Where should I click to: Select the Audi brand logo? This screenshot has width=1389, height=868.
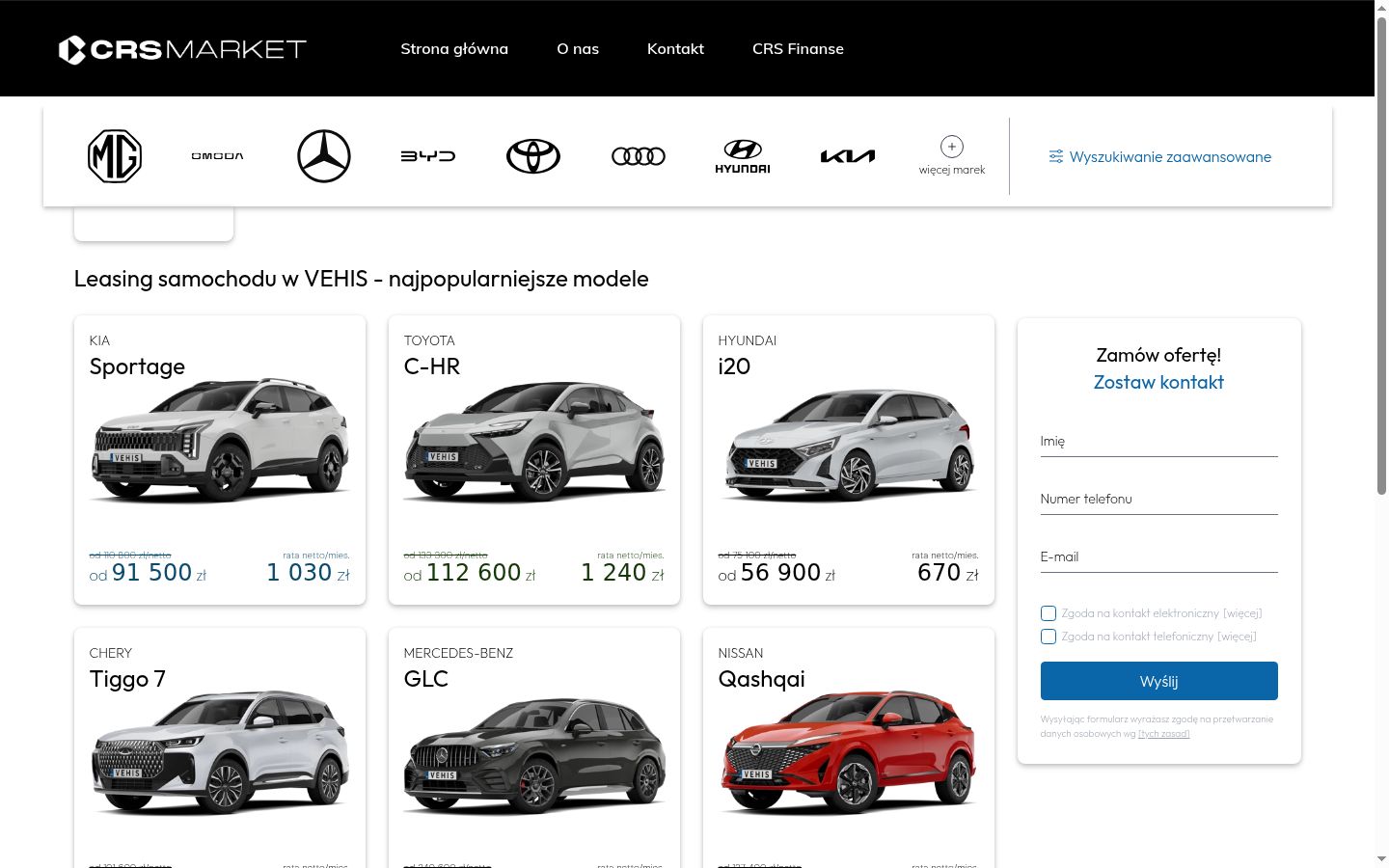click(639, 156)
